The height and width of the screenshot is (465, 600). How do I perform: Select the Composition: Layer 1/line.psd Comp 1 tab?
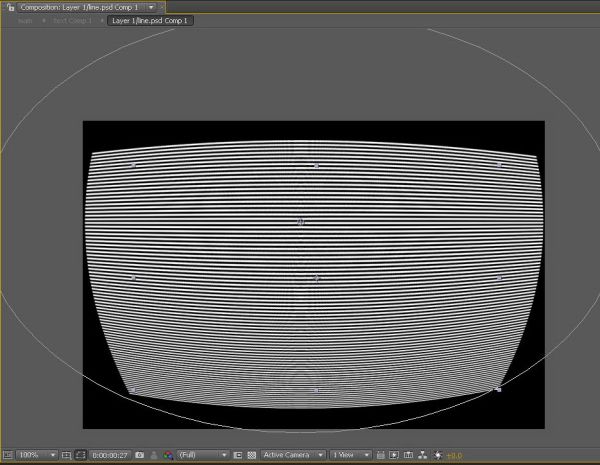79,7
